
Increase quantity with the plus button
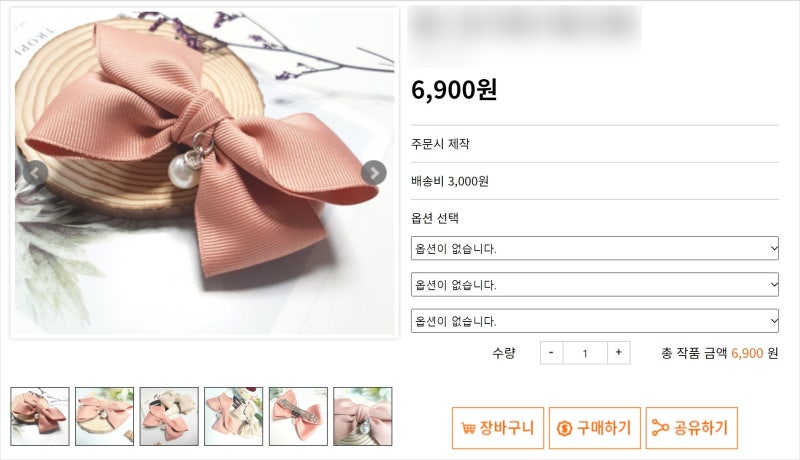click(618, 352)
